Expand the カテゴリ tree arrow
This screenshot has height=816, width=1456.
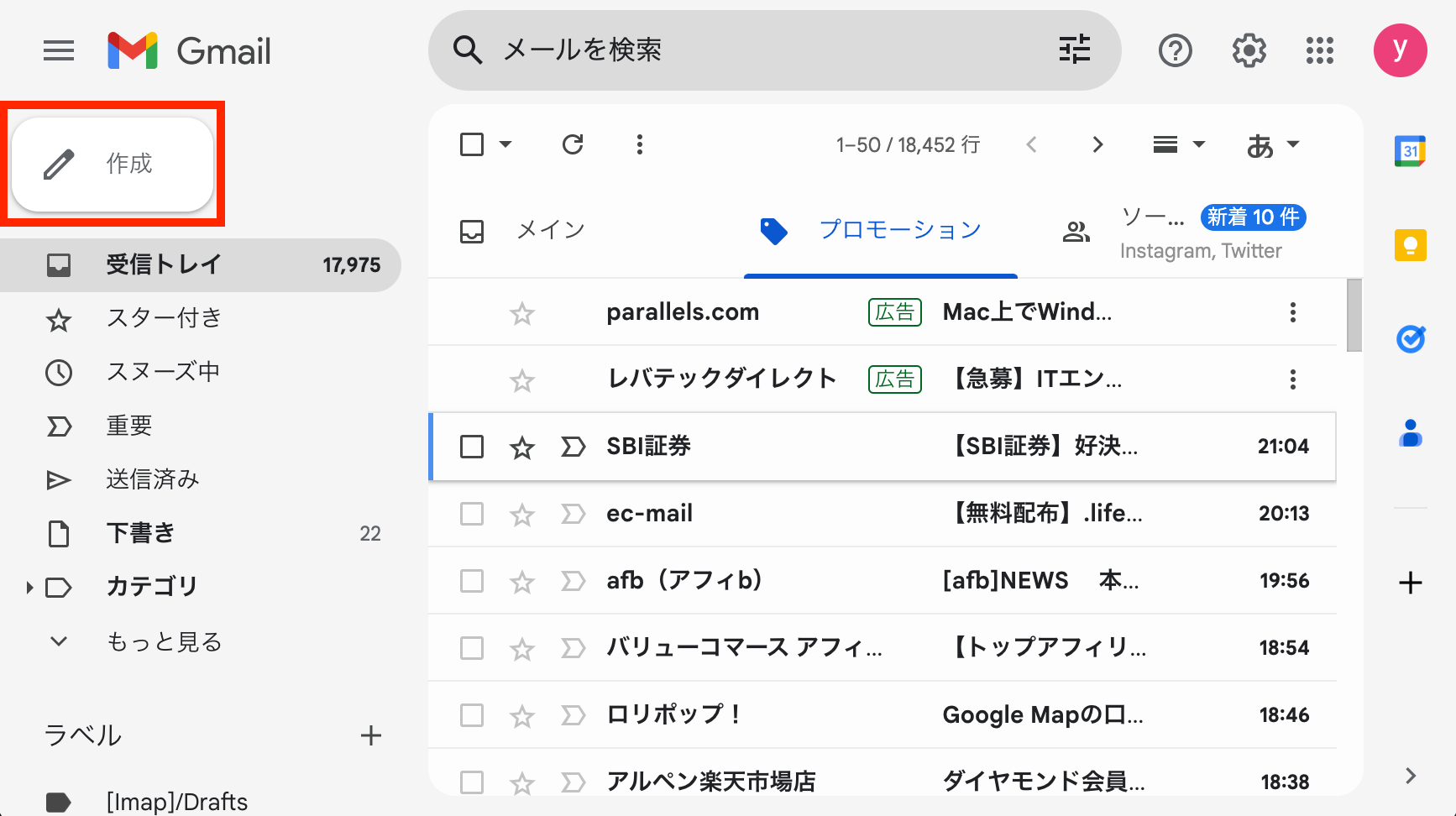coord(29,588)
